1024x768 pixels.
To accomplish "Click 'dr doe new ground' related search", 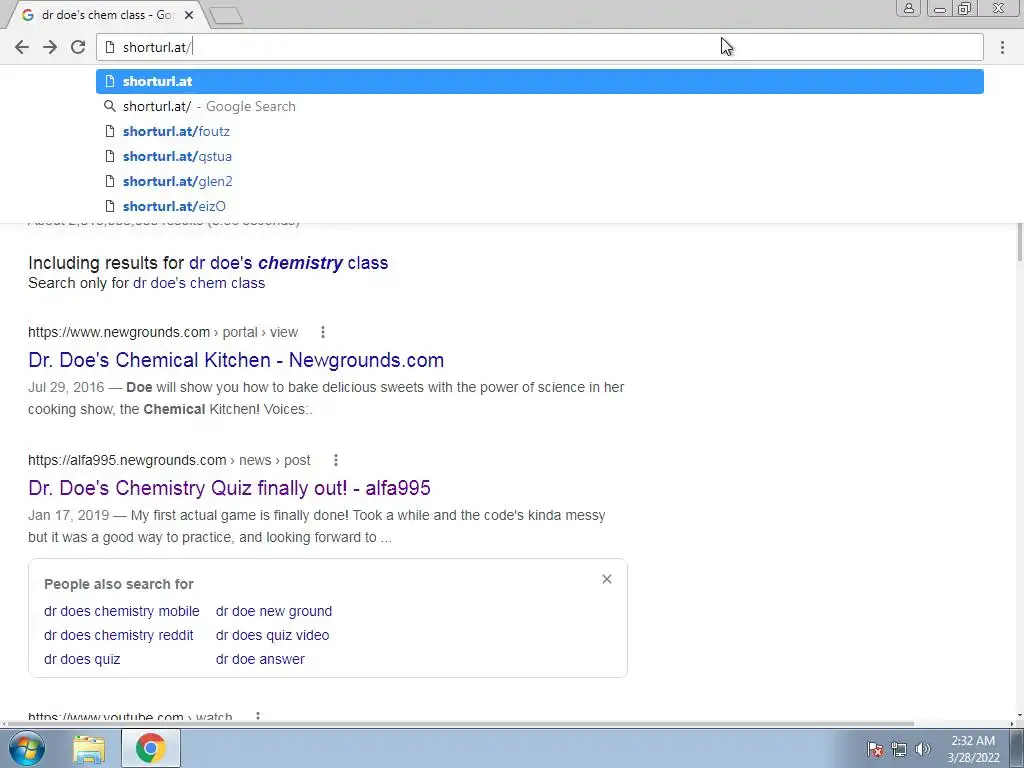I will [274, 611].
